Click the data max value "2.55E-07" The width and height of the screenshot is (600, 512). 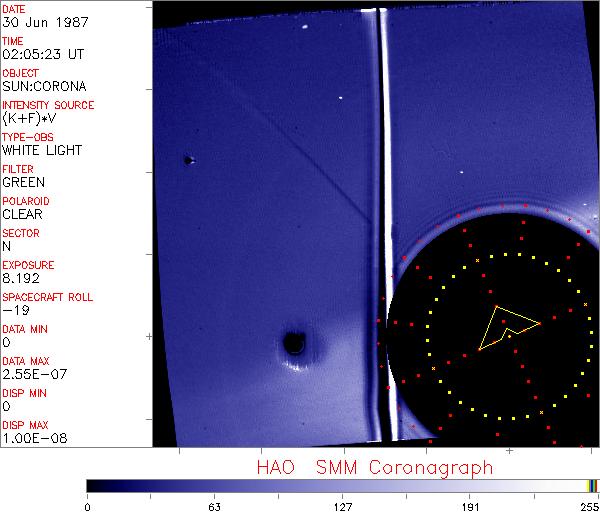[x=29, y=374]
